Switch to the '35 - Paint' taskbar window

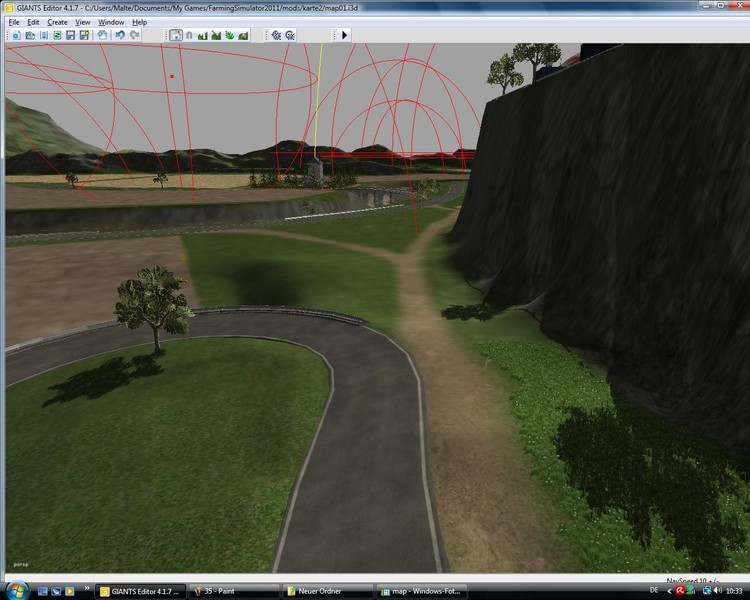click(234, 591)
